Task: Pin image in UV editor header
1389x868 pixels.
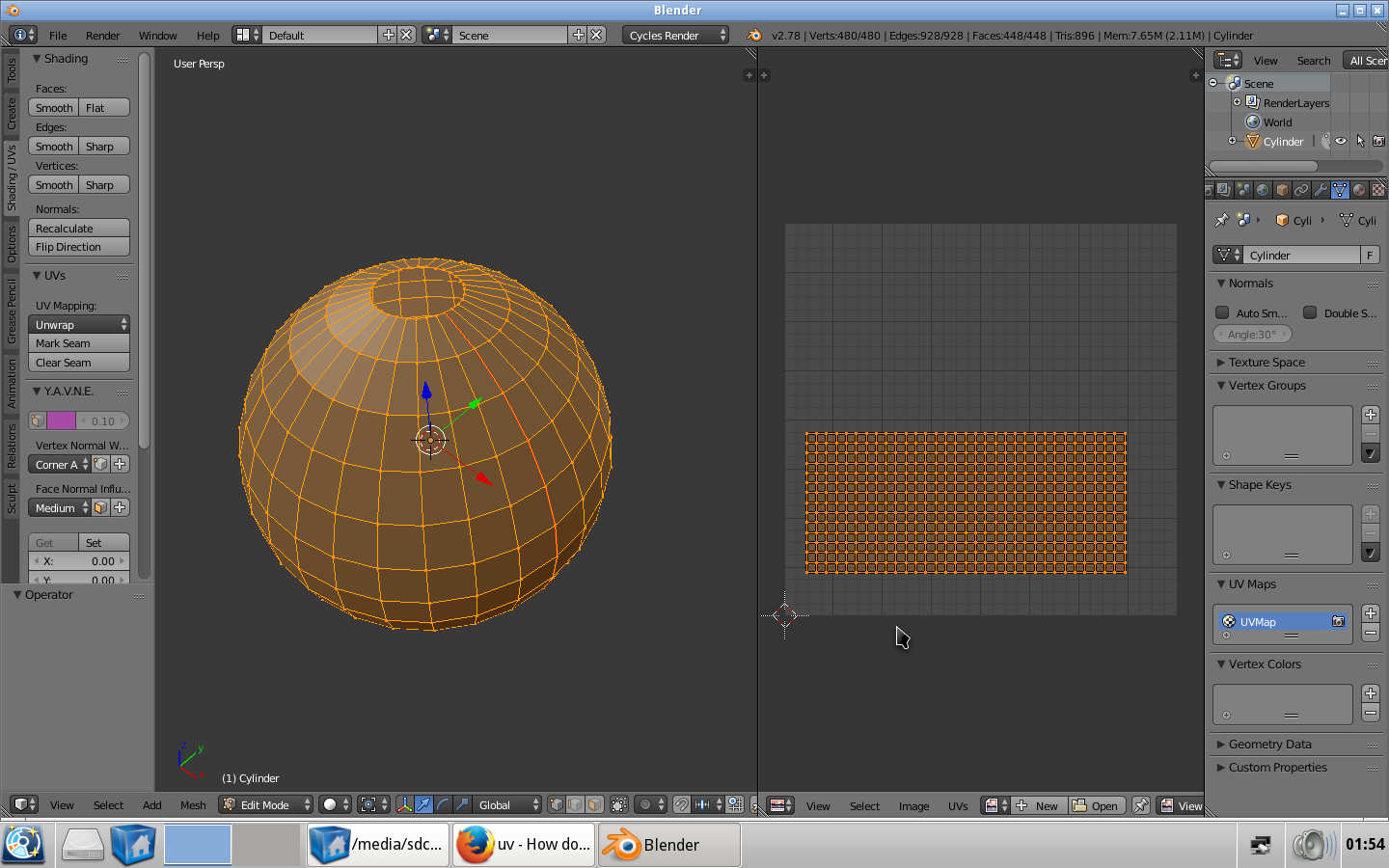Action: pyautogui.click(x=1140, y=805)
